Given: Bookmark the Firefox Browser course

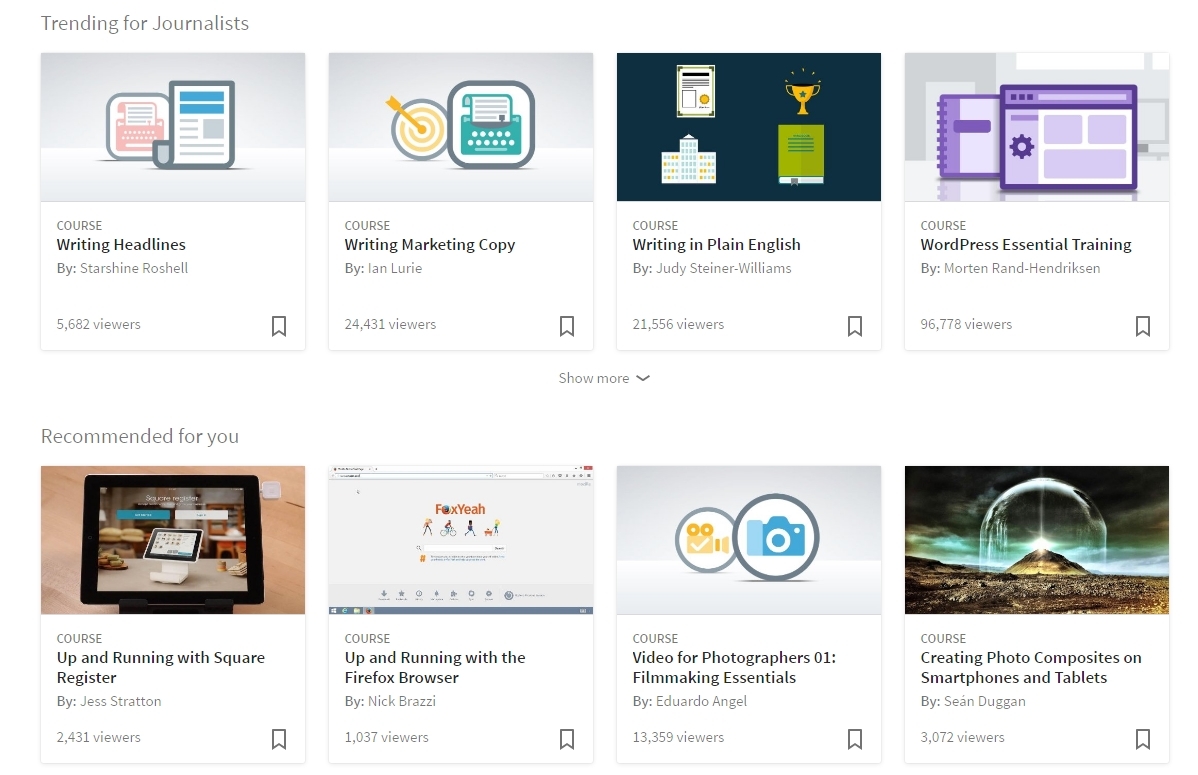Looking at the screenshot, I should (567, 739).
